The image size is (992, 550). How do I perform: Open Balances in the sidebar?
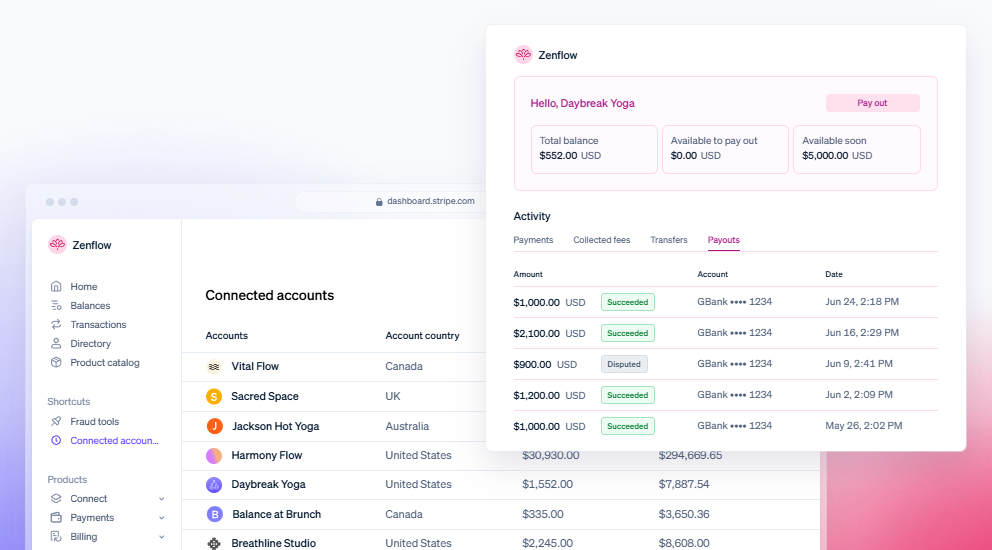[90, 306]
